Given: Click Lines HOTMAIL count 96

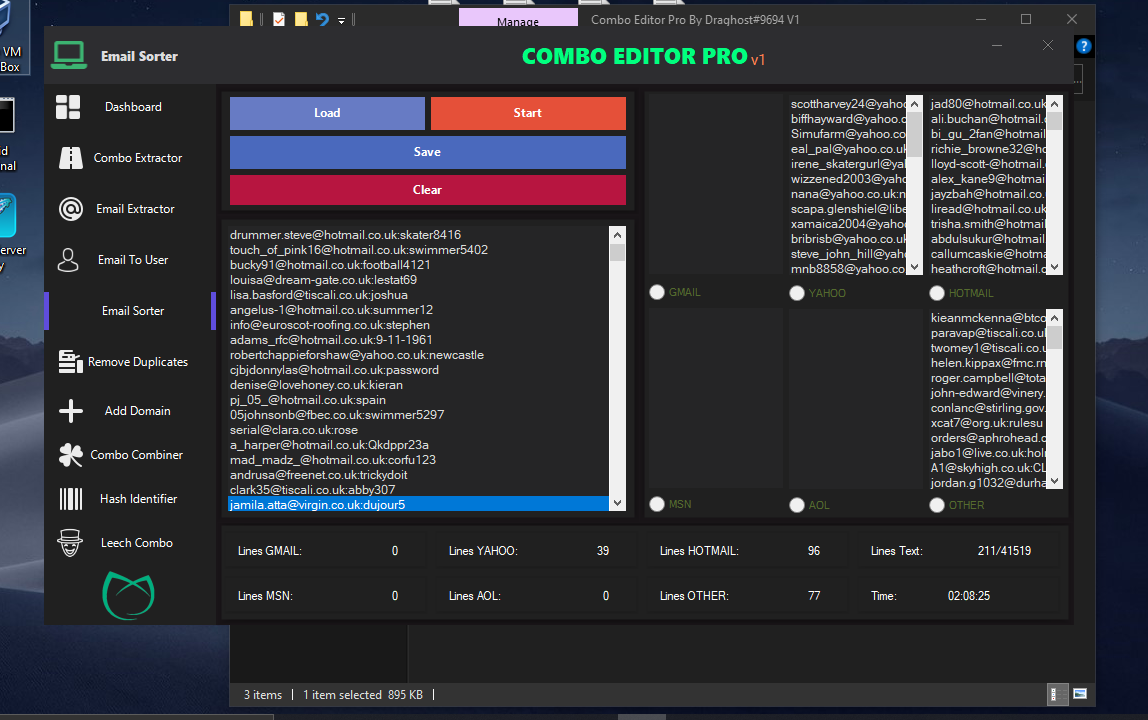Looking at the screenshot, I should pos(813,551).
